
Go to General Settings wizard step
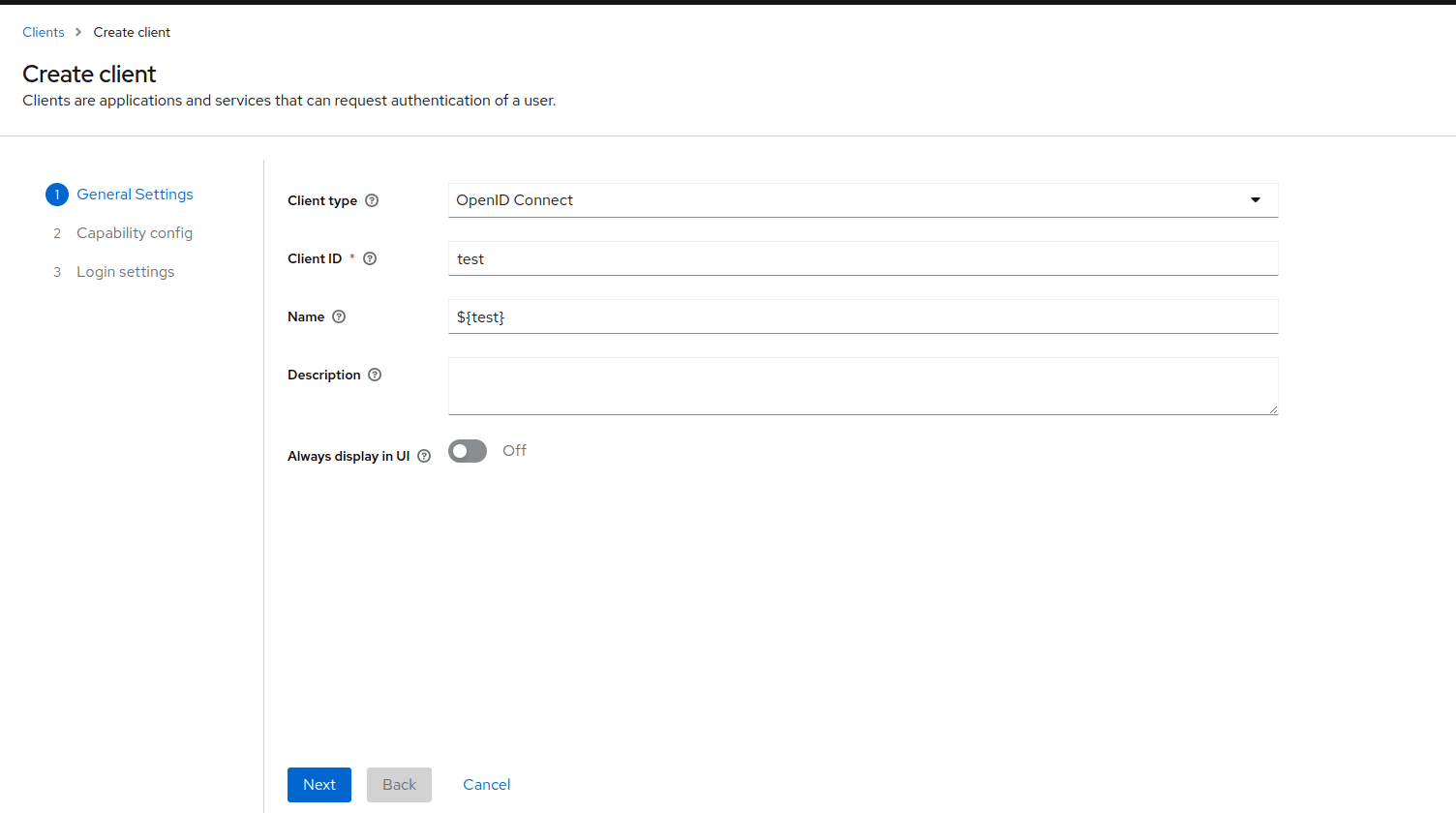[x=135, y=195]
